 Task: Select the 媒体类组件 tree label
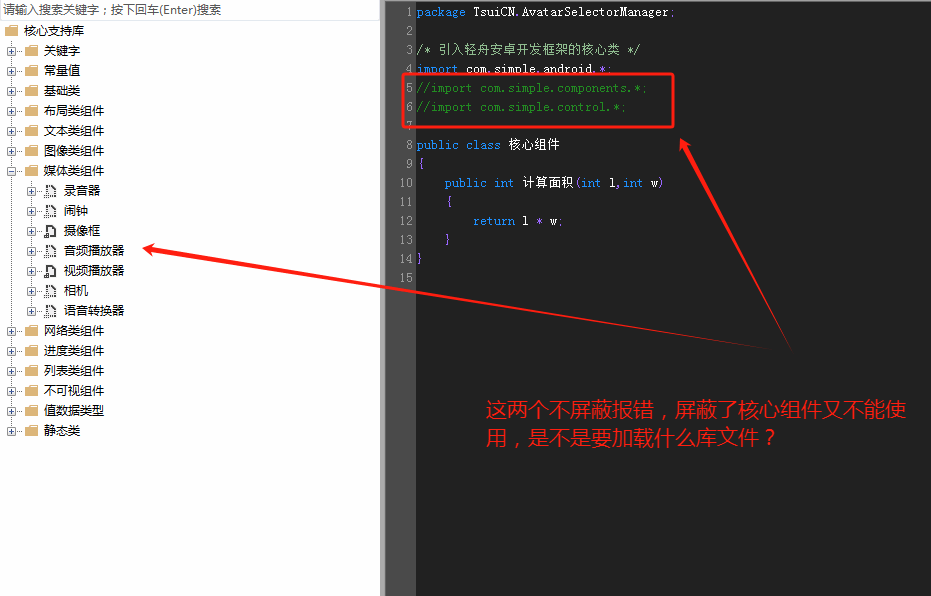74,171
